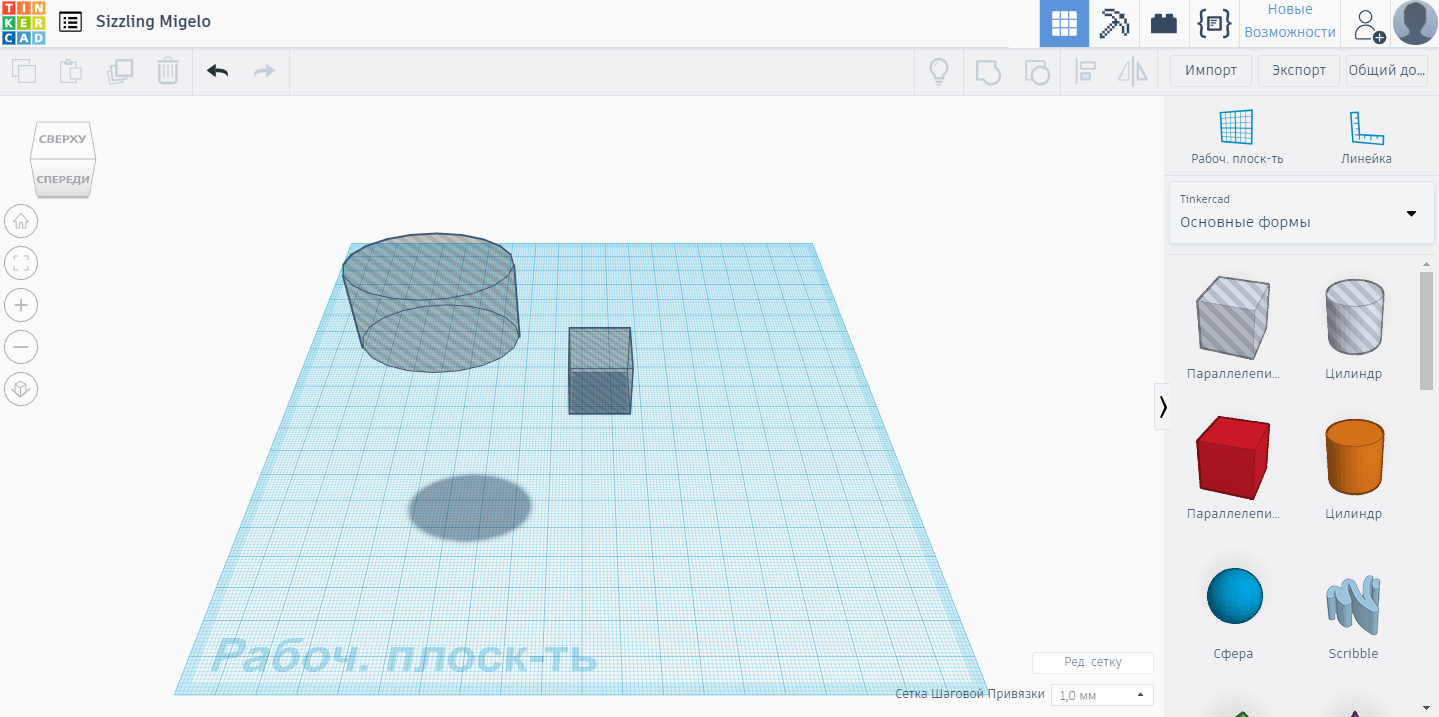The image size is (1439, 717).
Task: Toggle hole mode with the lightbulb icon
Action: point(938,71)
